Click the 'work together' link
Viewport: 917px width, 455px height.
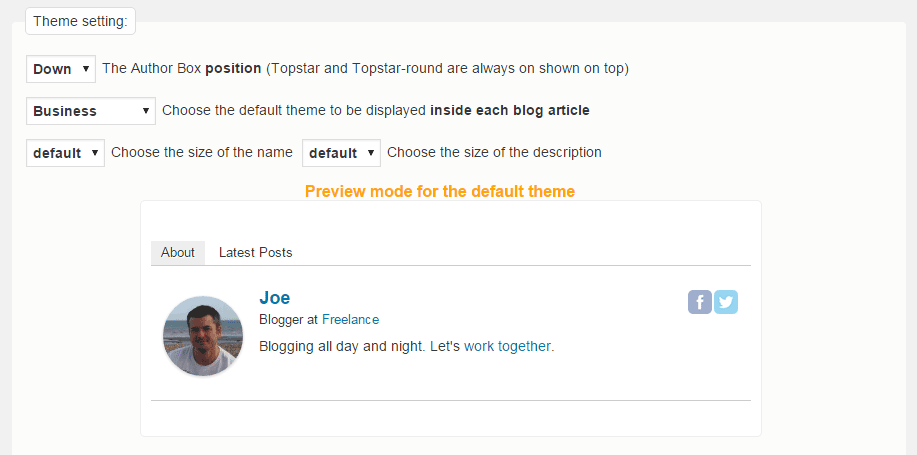pos(507,346)
